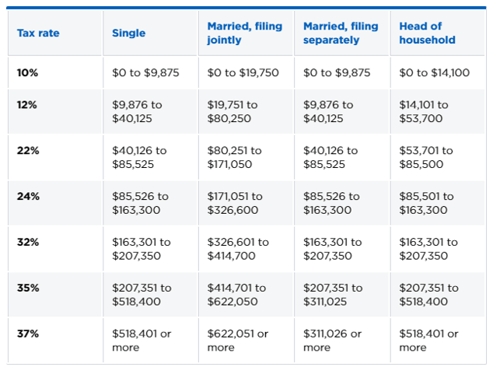Select the $0 to $14,100 cell
The width and height of the screenshot is (500, 374).
point(434,73)
